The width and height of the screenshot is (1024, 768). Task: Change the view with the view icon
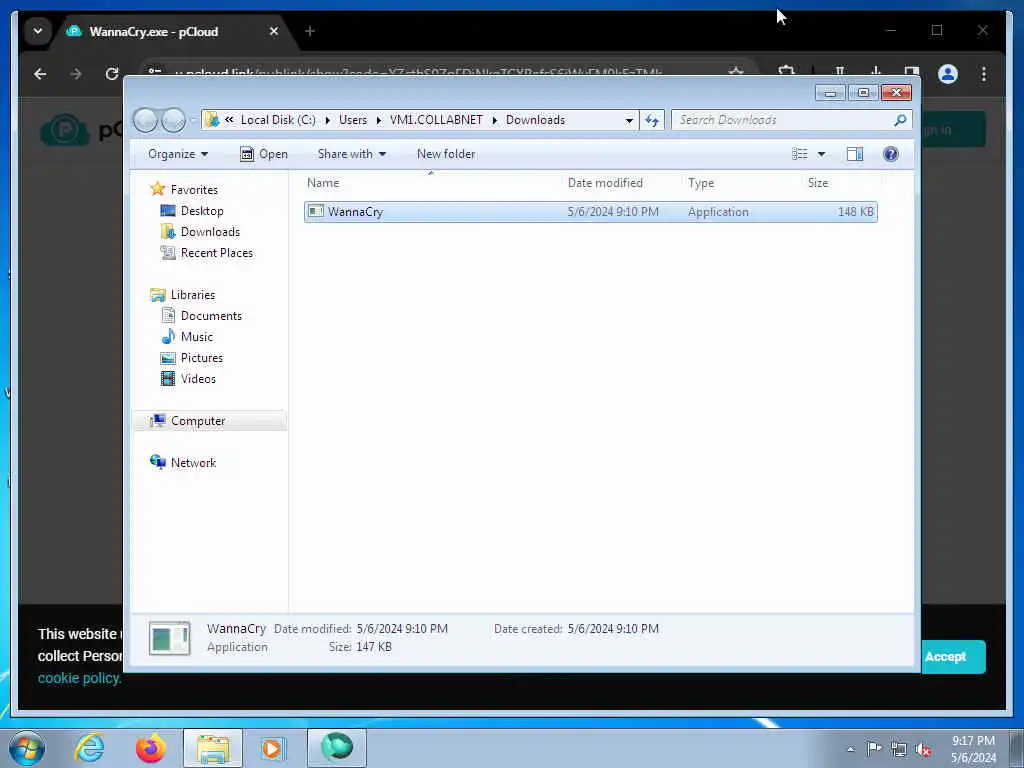click(x=800, y=154)
